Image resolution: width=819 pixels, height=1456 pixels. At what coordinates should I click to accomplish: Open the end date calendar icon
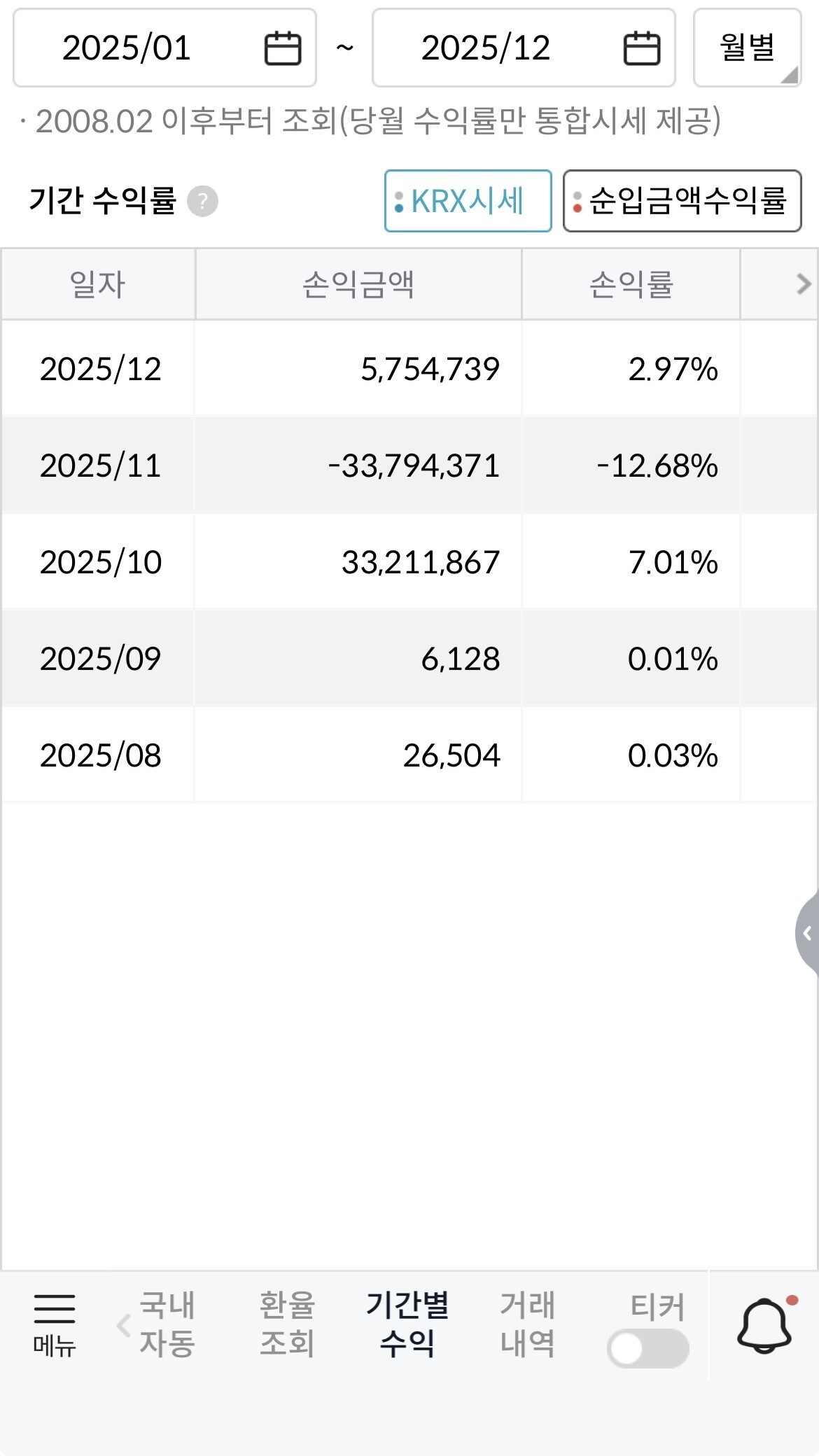pos(642,48)
